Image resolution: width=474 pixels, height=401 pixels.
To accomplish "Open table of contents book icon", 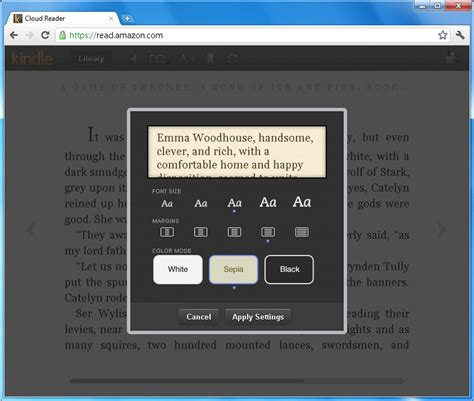I will pyautogui.click(x=157, y=59).
